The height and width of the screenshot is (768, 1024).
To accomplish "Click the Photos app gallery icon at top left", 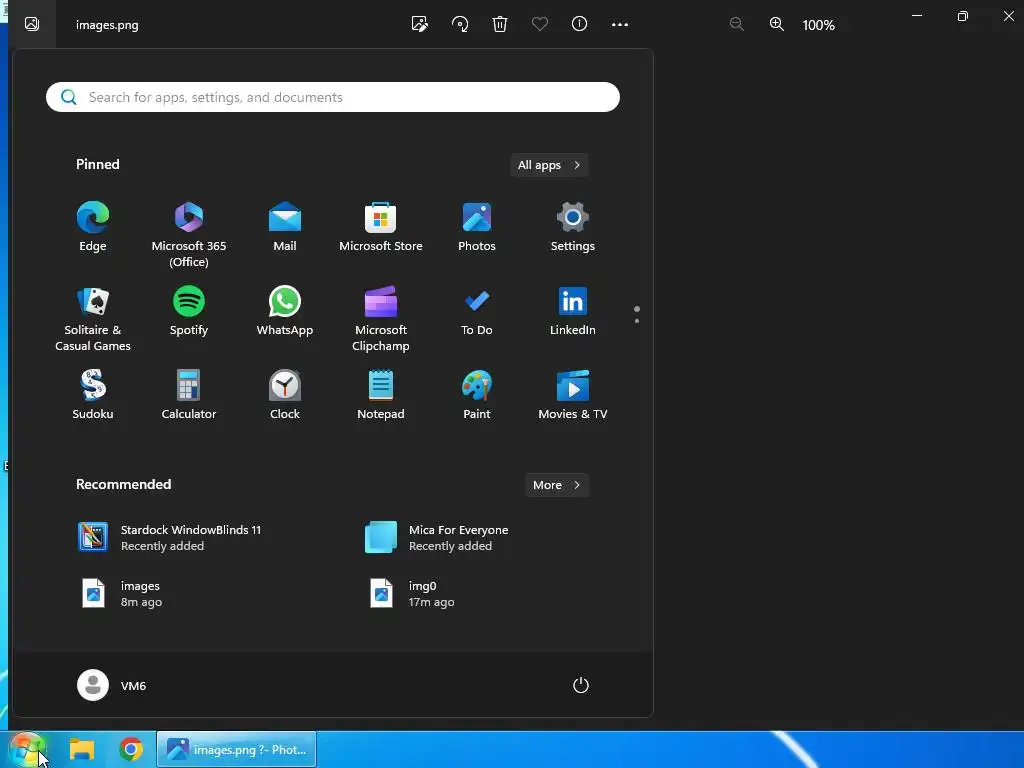I will [x=32, y=24].
